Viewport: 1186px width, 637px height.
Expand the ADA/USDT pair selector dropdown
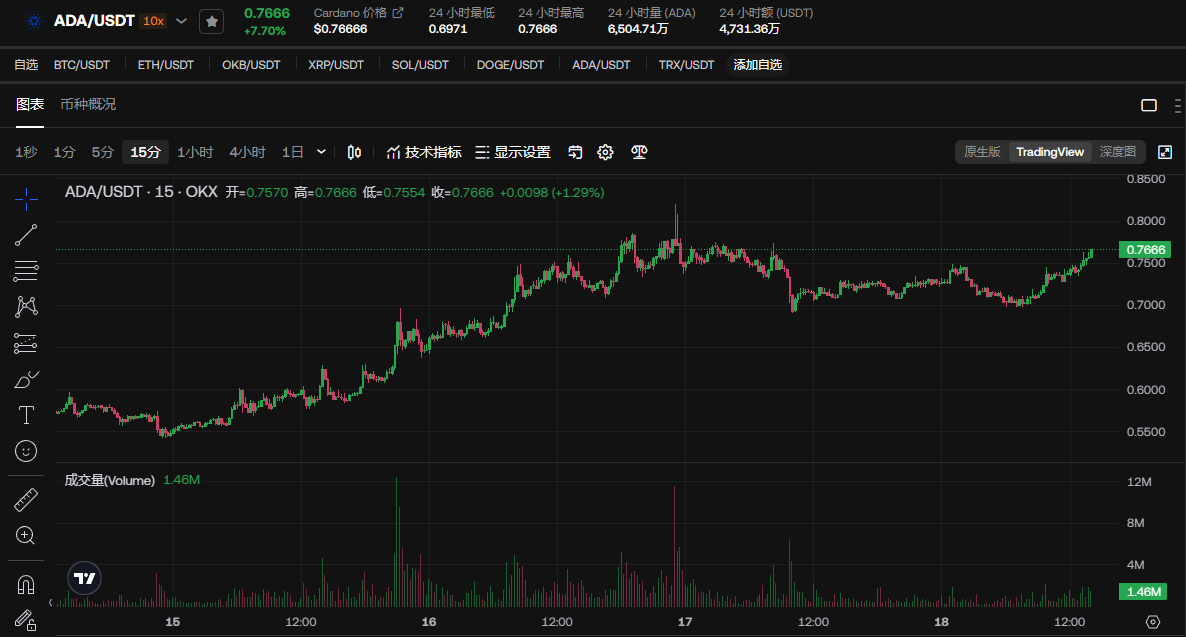[181, 21]
